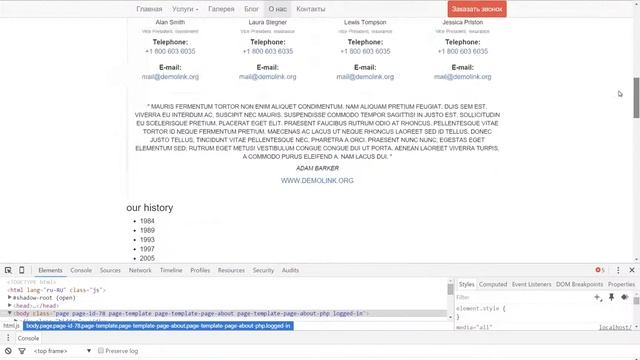This screenshot has width=640, height=360.
Task: Expand the #shadow-root (open) node
Action: (x=9, y=298)
